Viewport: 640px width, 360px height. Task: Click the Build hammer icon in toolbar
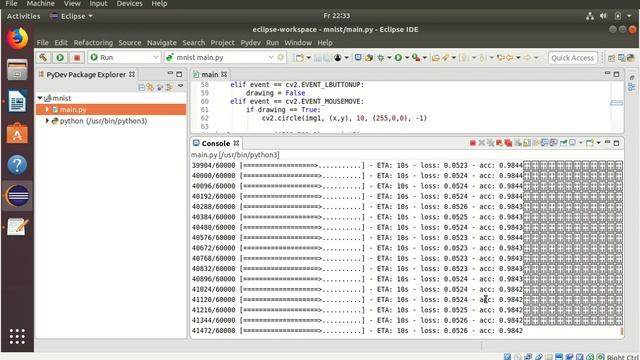(43, 58)
